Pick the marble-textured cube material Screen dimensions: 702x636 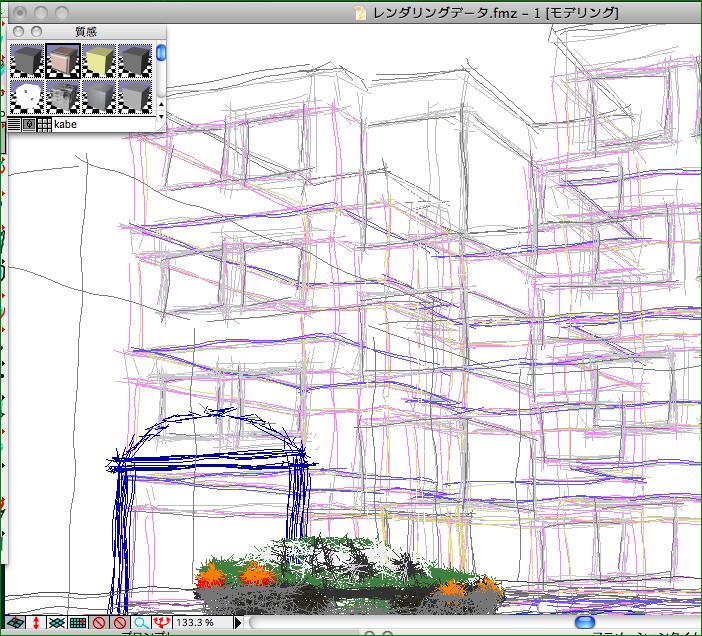63,97
